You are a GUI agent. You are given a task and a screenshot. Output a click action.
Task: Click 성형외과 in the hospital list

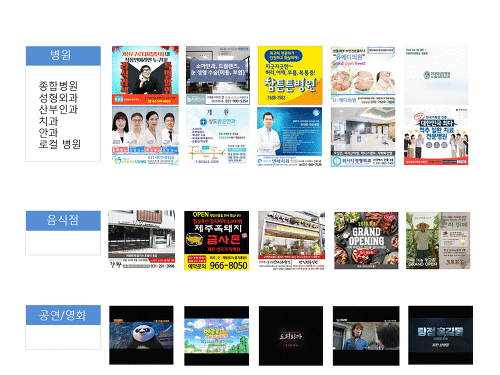tap(58, 98)
